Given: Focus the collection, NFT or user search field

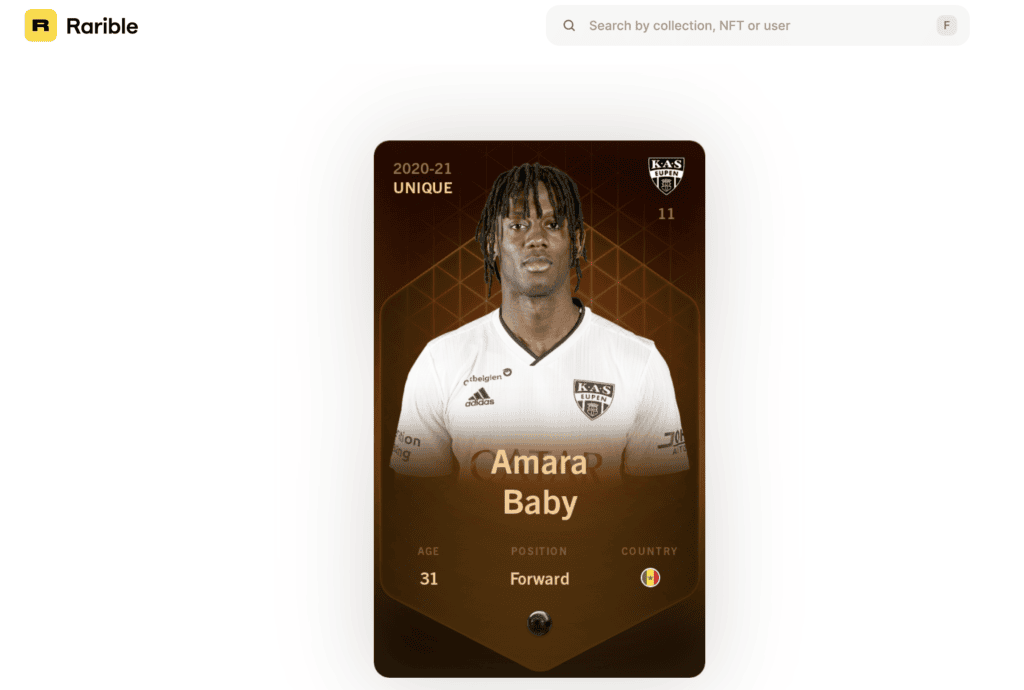Looking at the screenshot, I should click(757, 25).
